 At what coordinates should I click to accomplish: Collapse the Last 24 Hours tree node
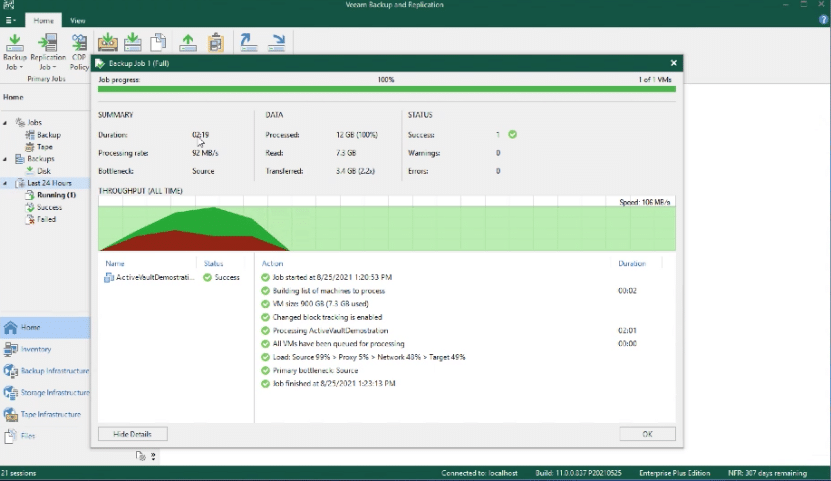pyautogui.click(x=5, y=183)
